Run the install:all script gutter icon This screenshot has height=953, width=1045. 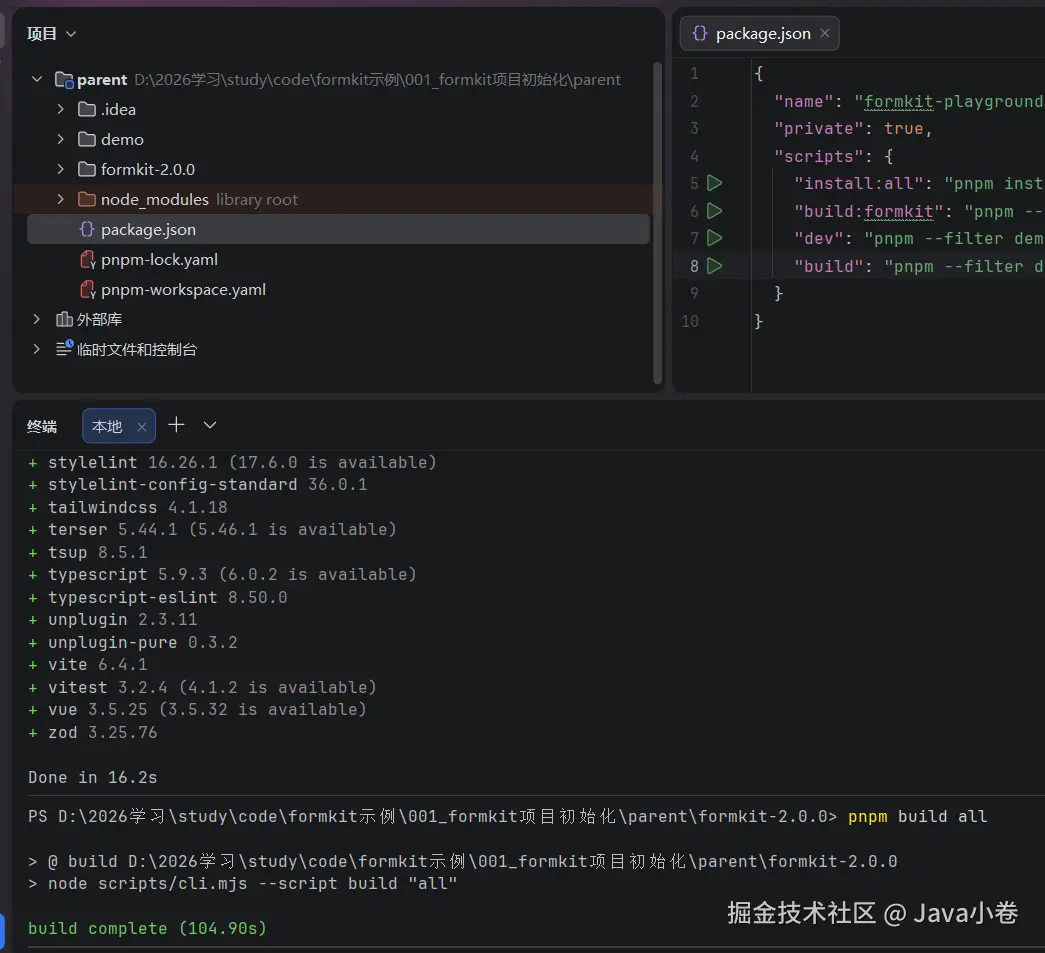(x=714, y=183)
